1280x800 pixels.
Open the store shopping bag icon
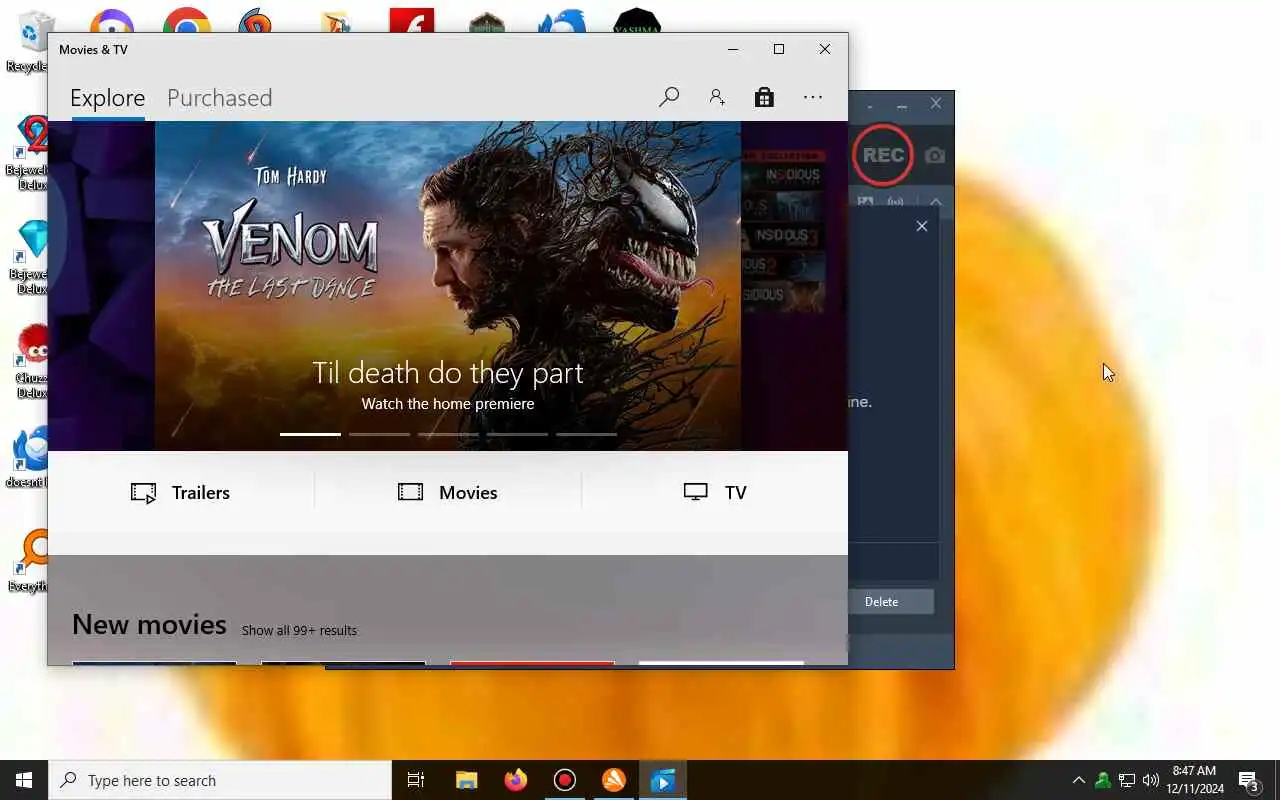click(x=764, y=97)
